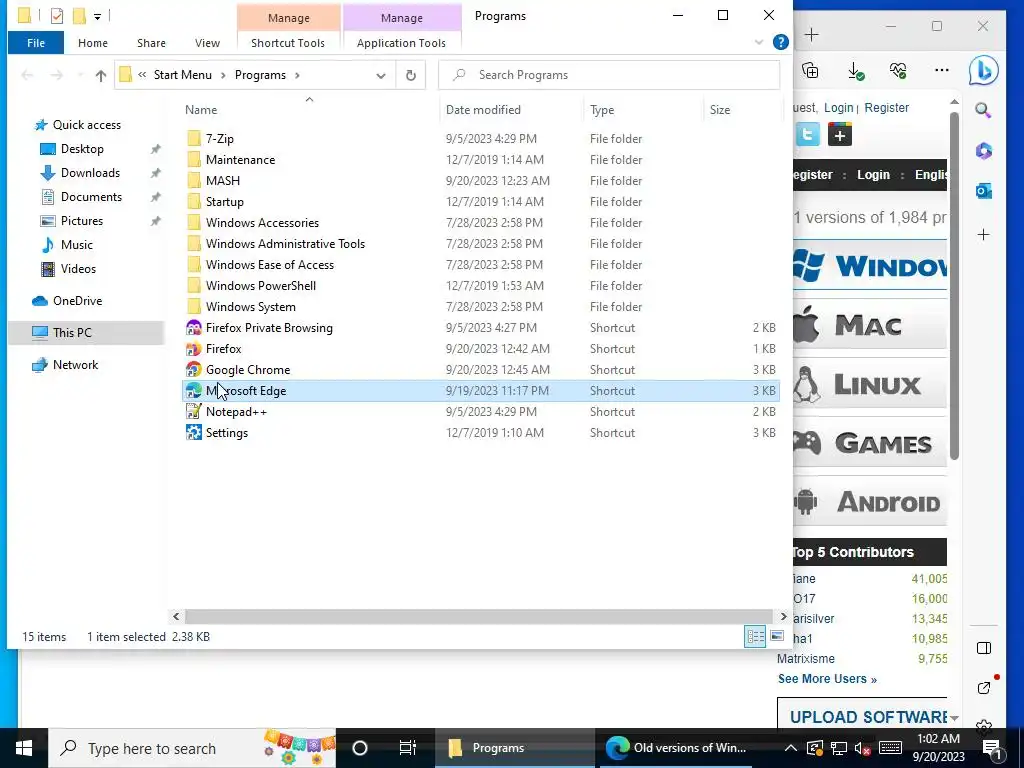Viewport: 1024px width, 768px height.
Task: Switch to Edge window on taskbar
Action: (676, 748)
